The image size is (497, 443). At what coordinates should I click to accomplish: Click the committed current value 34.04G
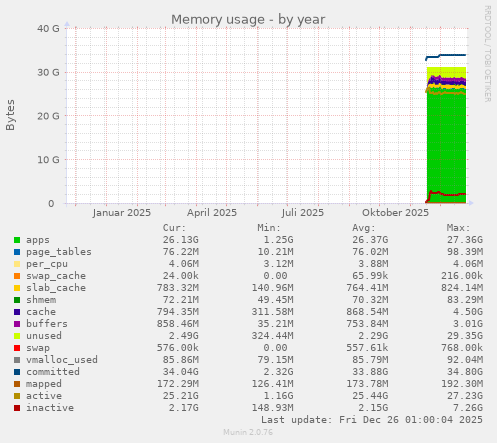tap(181, 372)
